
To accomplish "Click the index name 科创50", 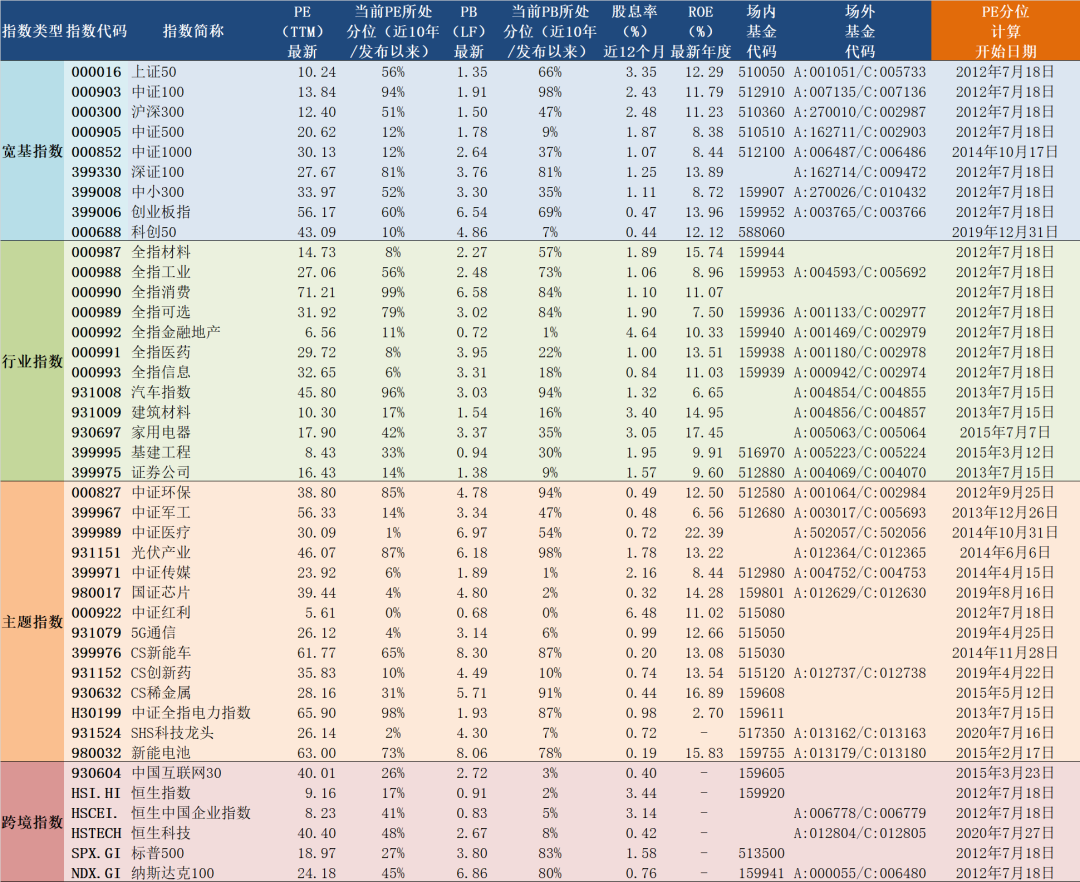I will (154, 232).
